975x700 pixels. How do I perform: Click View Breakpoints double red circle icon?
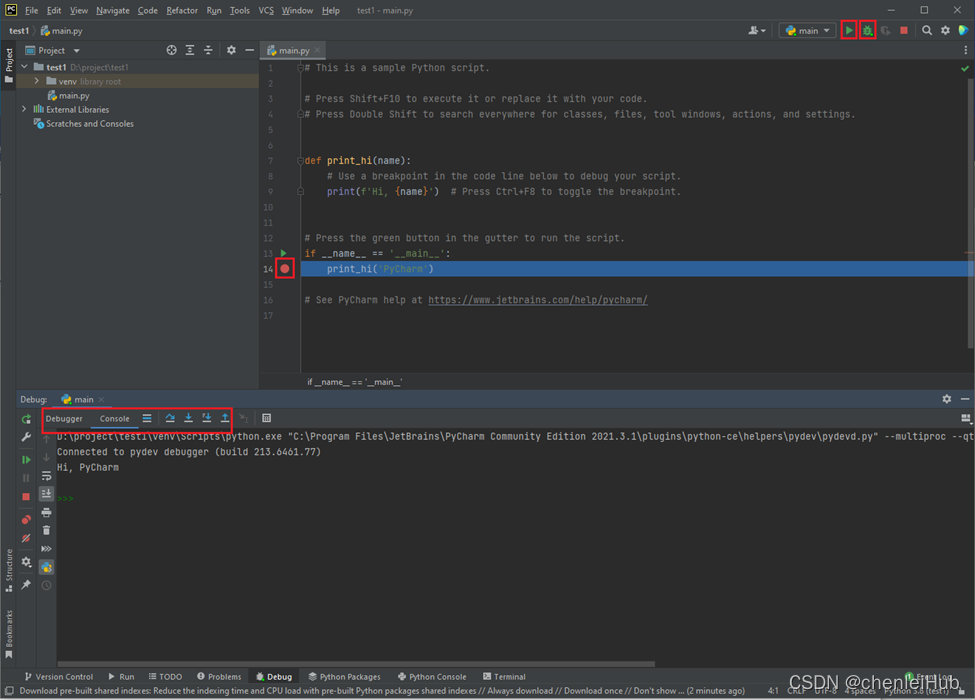tap(26, 519)
